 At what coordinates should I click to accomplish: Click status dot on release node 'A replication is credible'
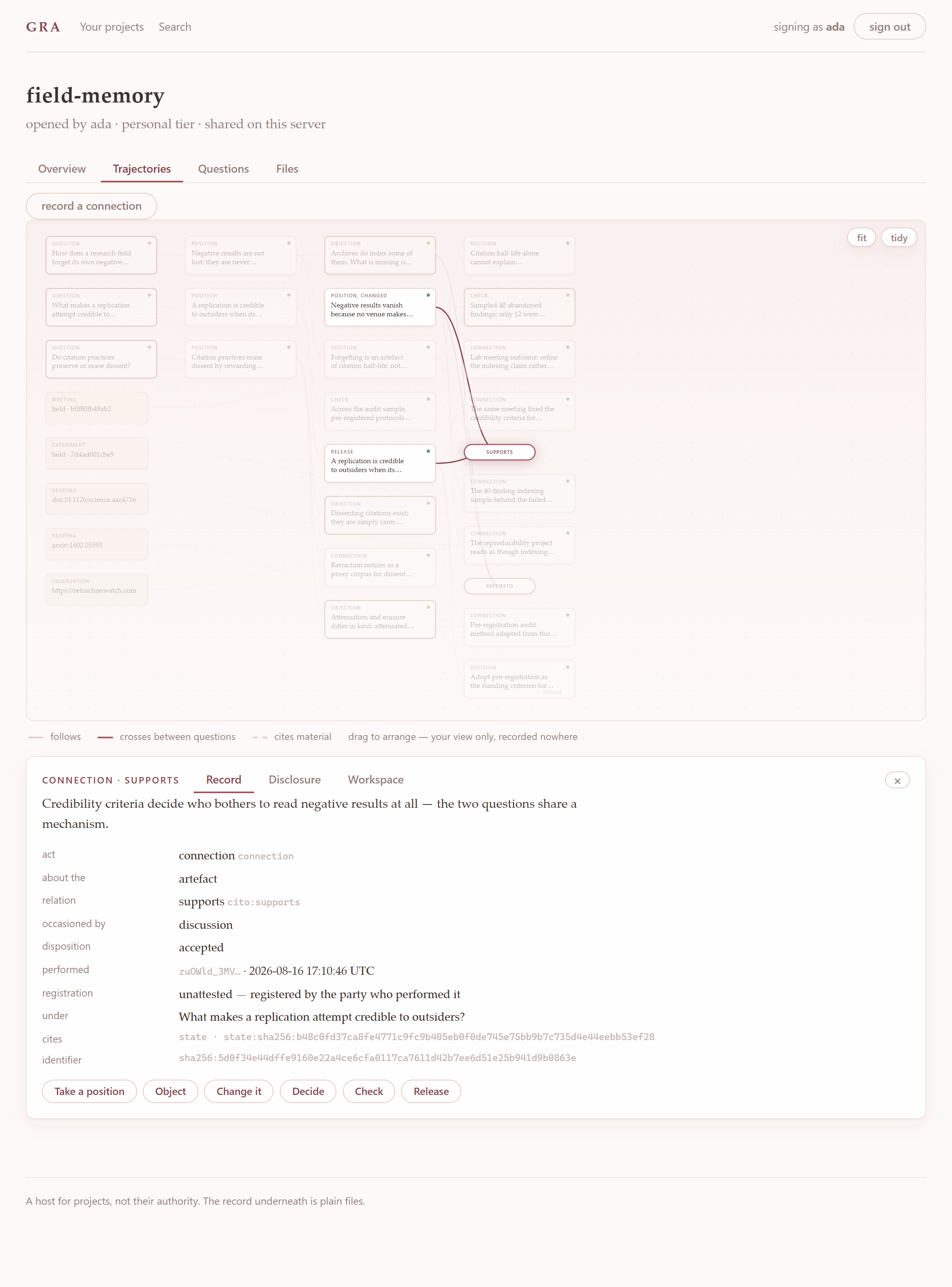pos(428,451)
